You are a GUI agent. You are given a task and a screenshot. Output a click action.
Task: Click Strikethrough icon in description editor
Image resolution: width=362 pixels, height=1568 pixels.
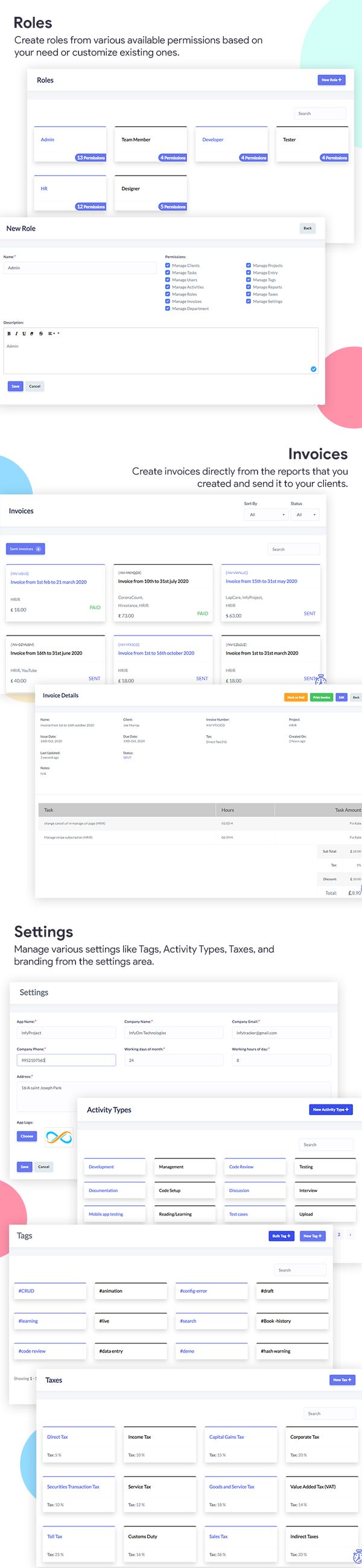coord(41,334)
